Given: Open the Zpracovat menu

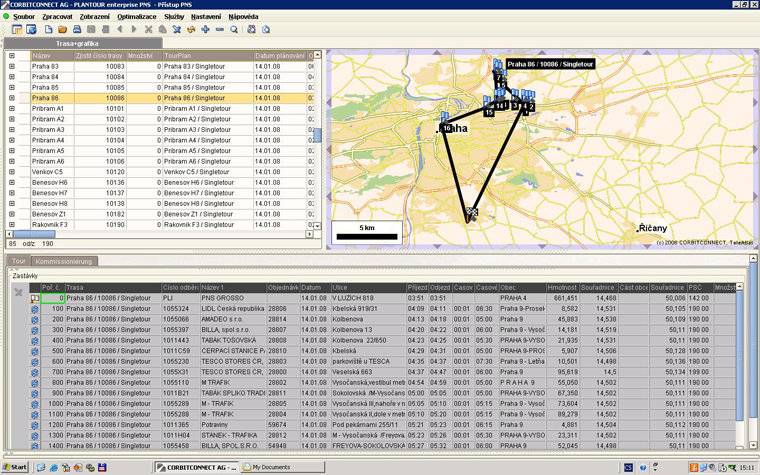Looking at the screenshot, I should [57, 16].
